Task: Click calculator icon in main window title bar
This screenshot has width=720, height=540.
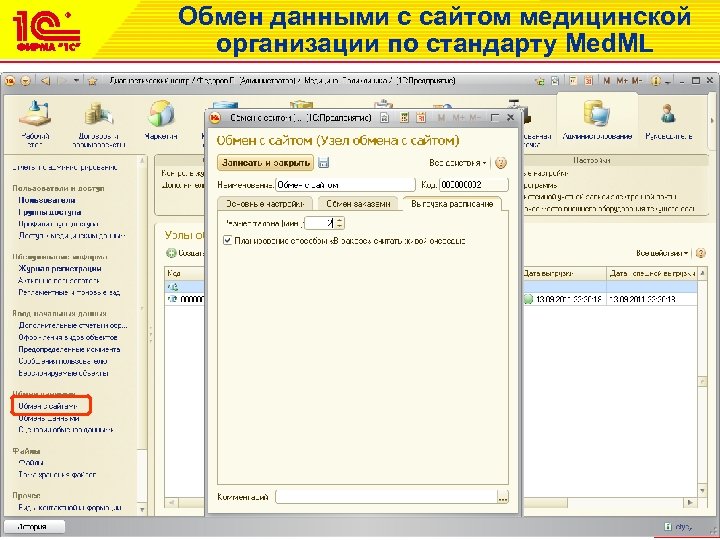Action: point(573,81)
